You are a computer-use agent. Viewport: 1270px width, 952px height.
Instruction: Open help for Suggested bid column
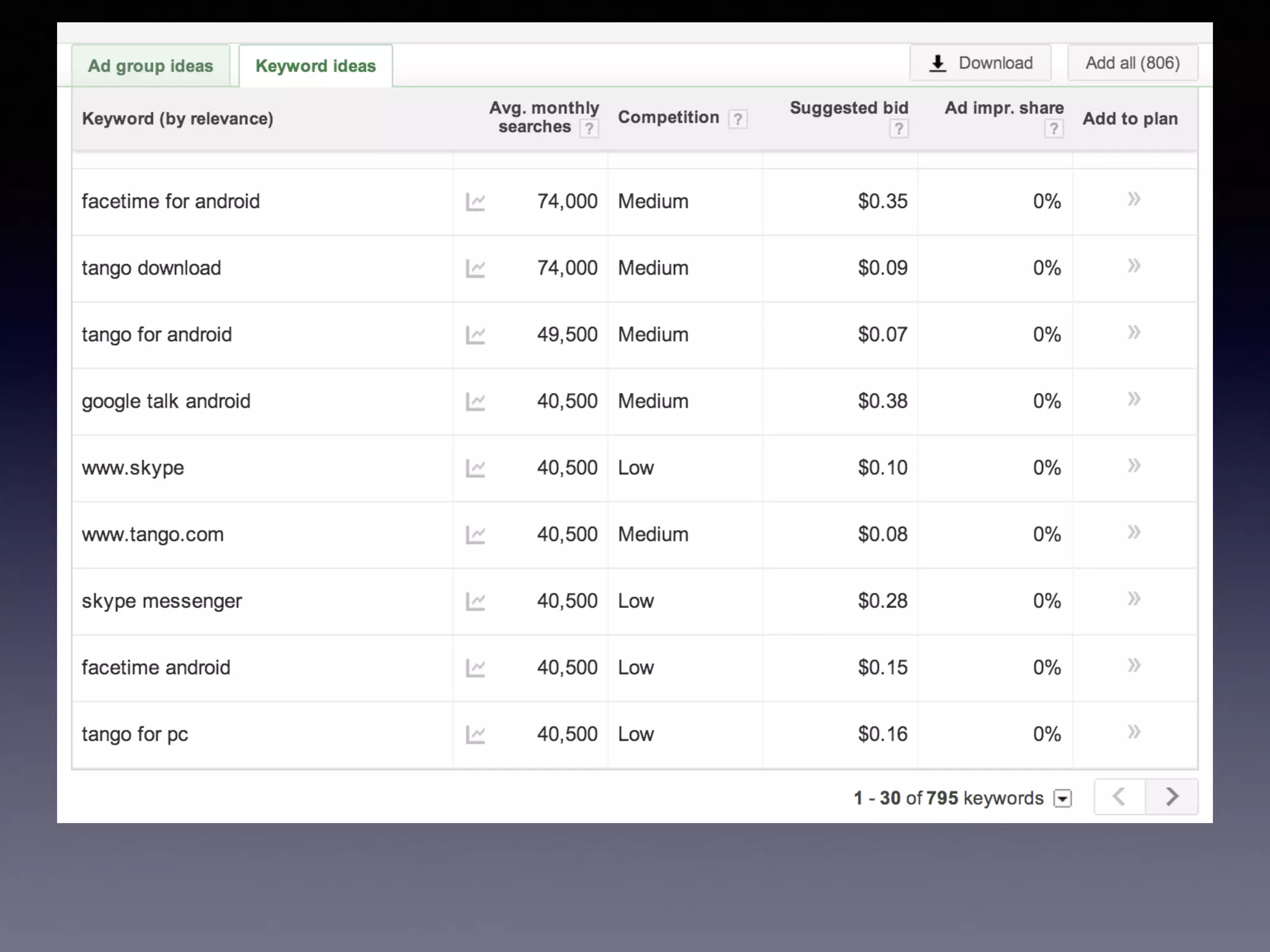(899, 129)
